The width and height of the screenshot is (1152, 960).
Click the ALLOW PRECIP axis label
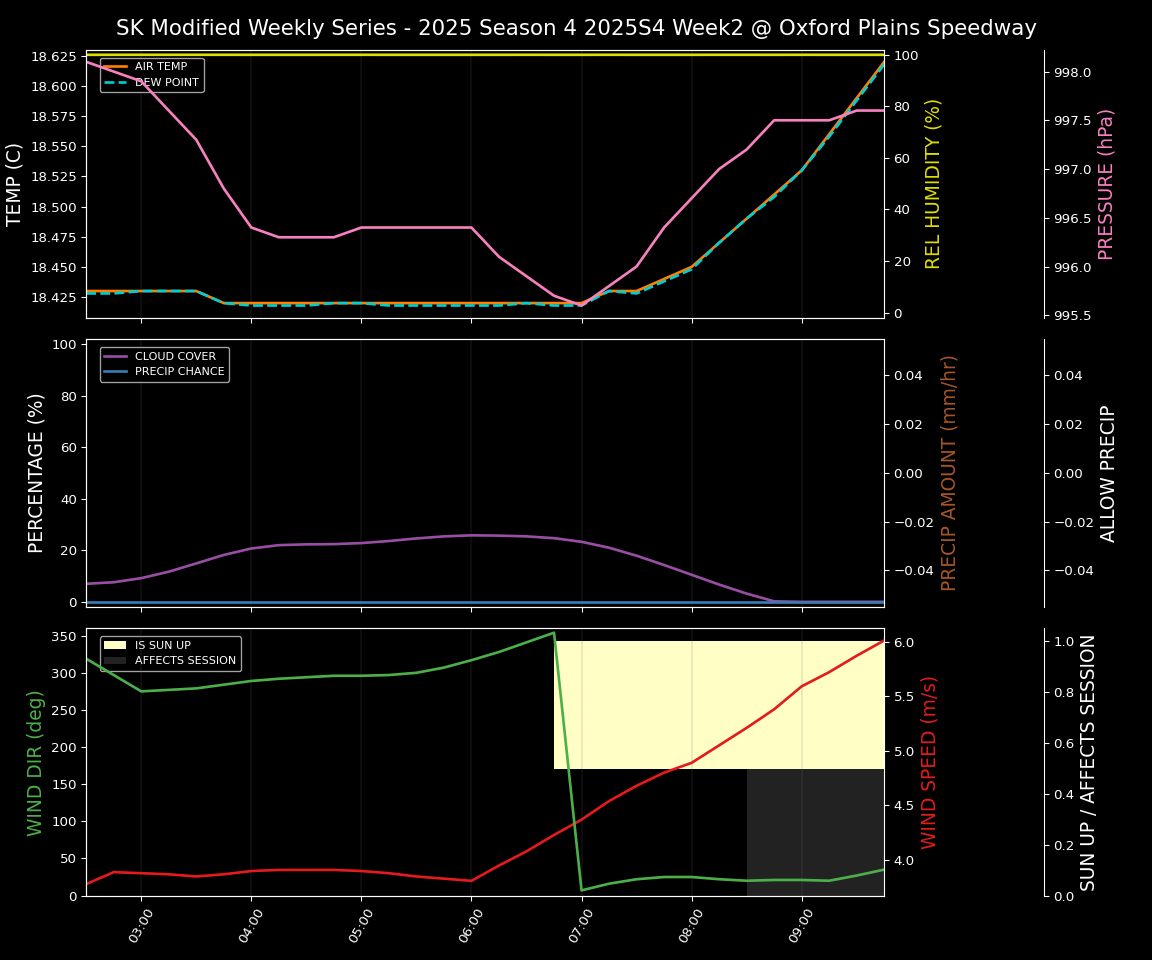click(x=1108, y=473)
